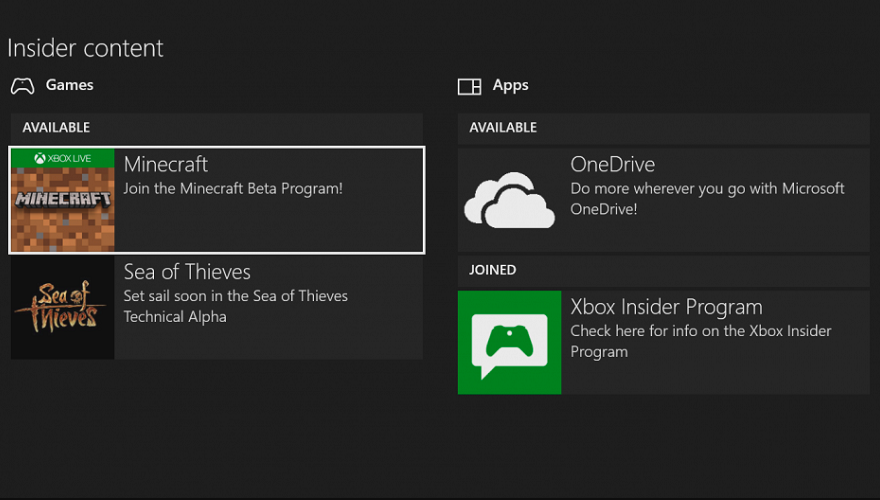Screen dimensions: 880x500
Task: Click the Games section heading
Action: pyautogui.click(x=70, y=85)
